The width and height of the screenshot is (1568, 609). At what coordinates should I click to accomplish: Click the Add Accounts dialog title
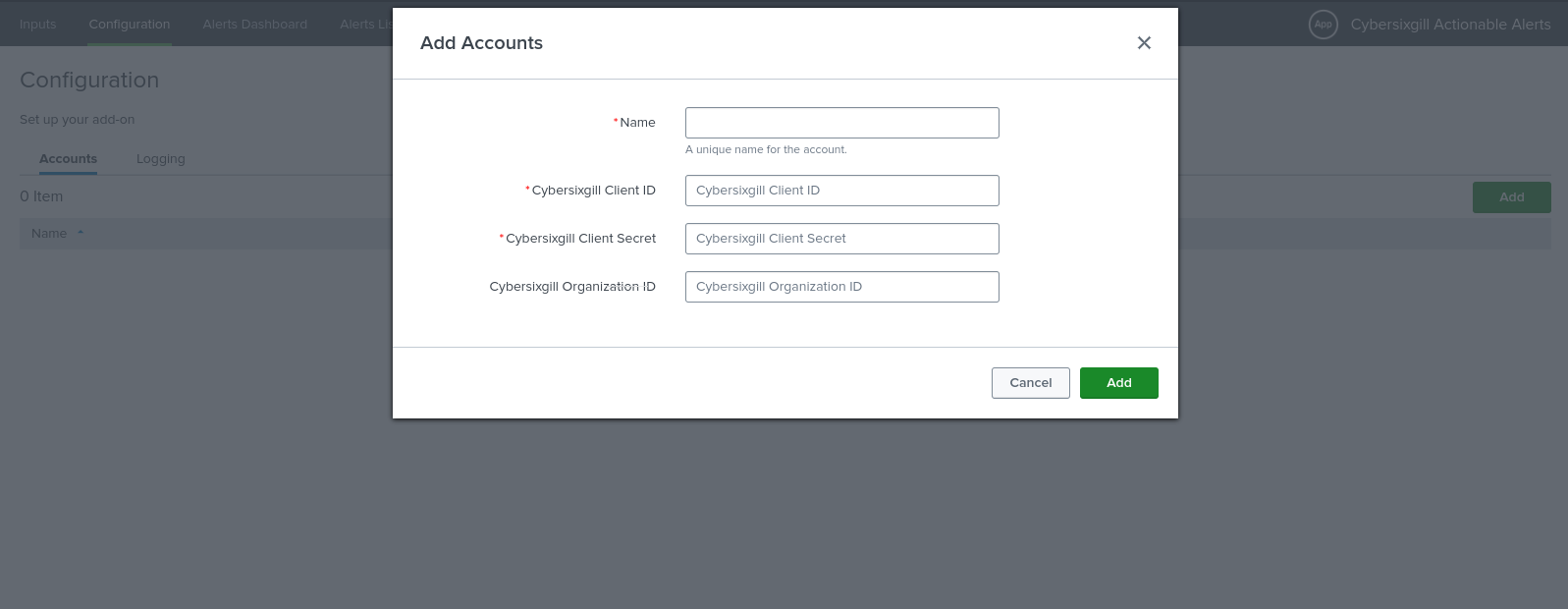click(x=481, y=43)
